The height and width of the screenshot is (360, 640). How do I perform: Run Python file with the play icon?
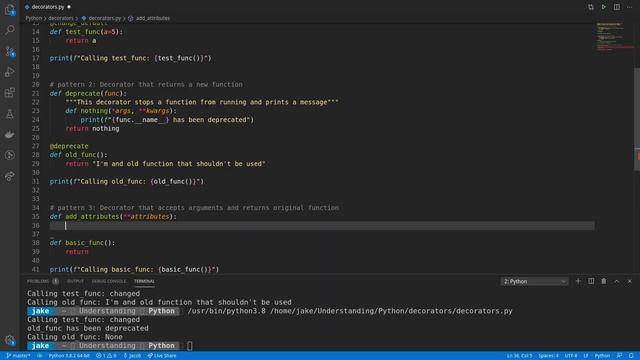point(604,7)
